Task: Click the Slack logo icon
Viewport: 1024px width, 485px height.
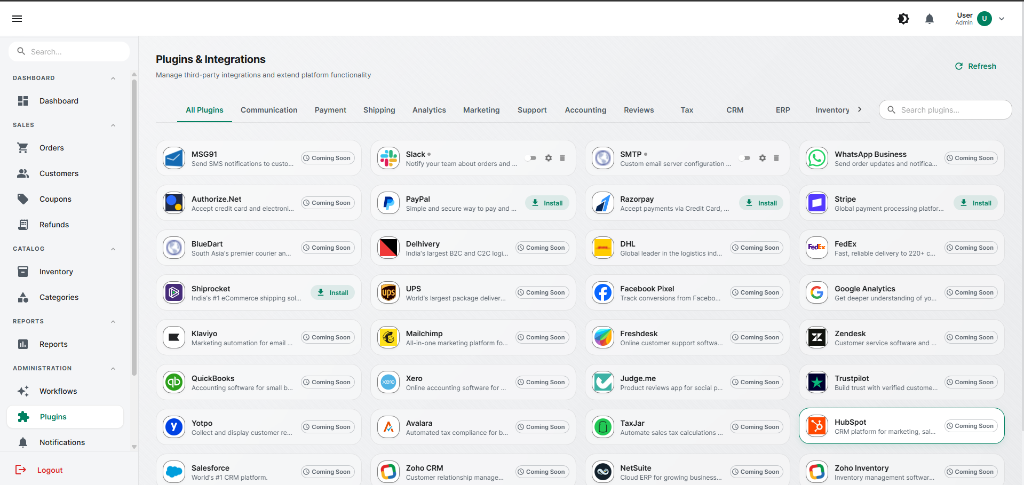Action: click(x=389, y=158)
